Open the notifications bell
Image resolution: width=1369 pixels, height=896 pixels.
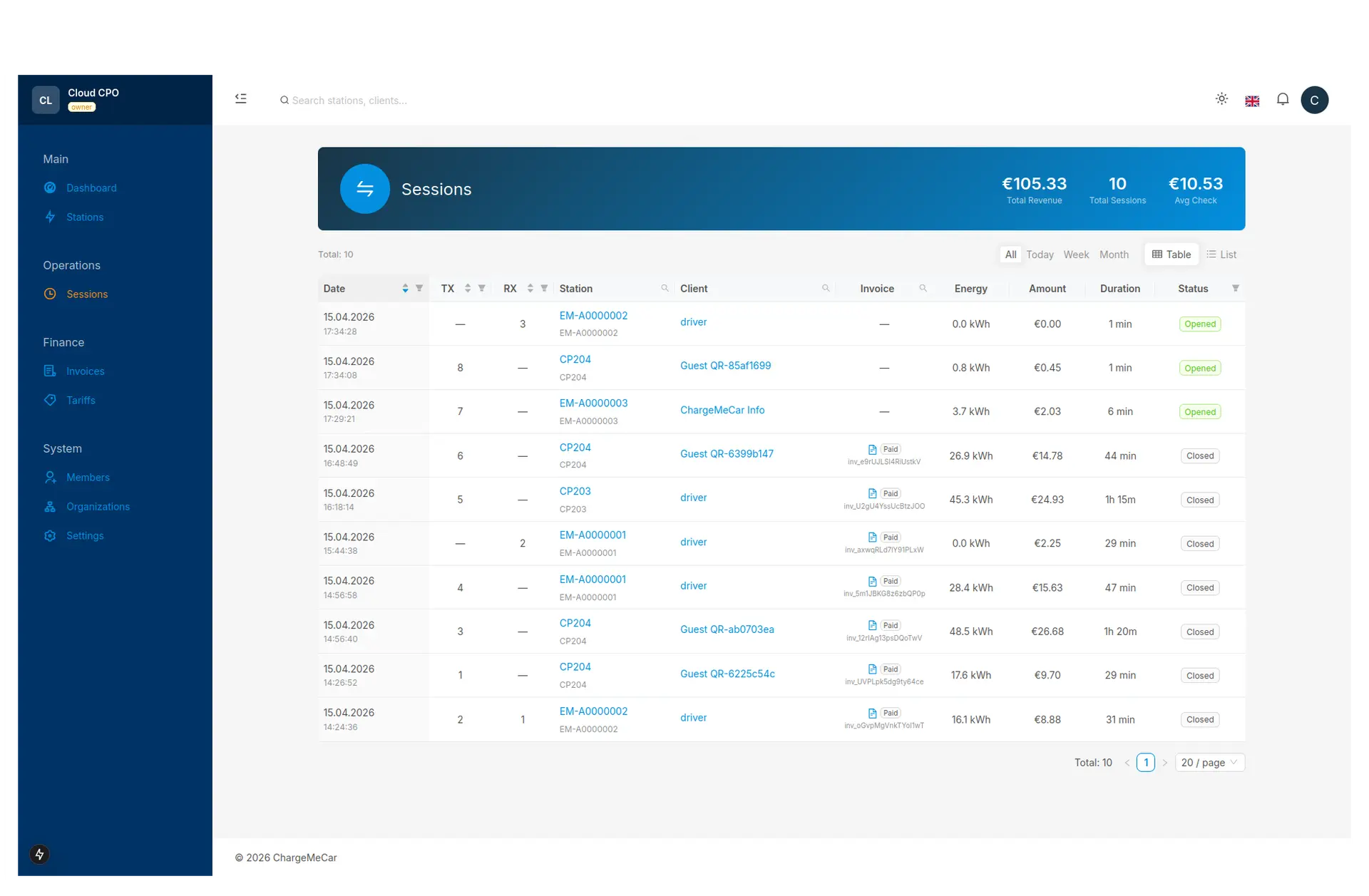tap(1283, 99)
